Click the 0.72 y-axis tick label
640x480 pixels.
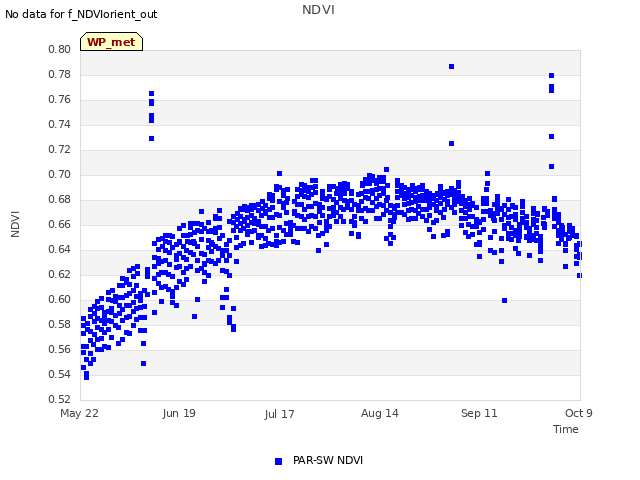point(60,149)
